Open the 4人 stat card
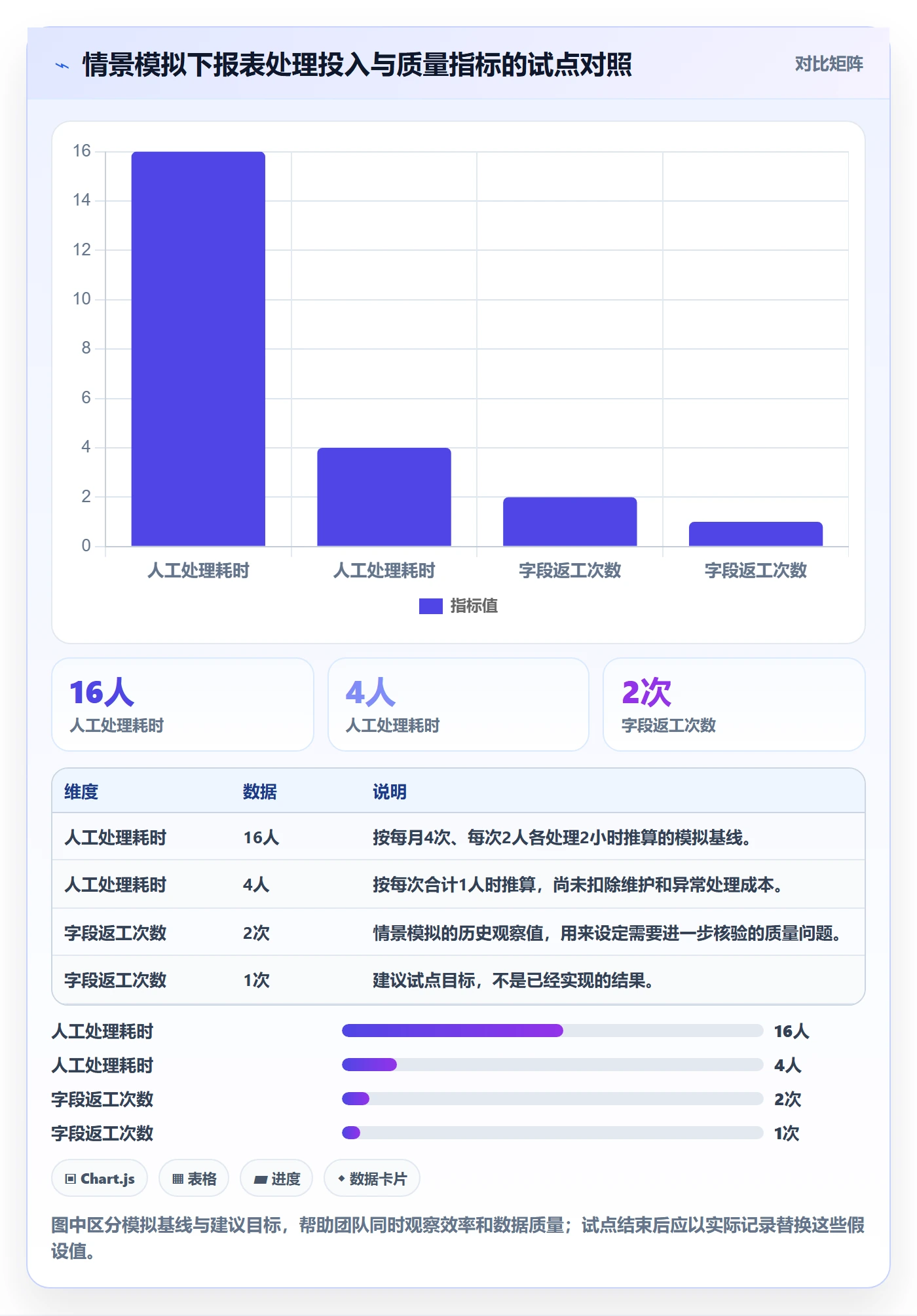Viewport: 917px width, 1316px height. 458,704
